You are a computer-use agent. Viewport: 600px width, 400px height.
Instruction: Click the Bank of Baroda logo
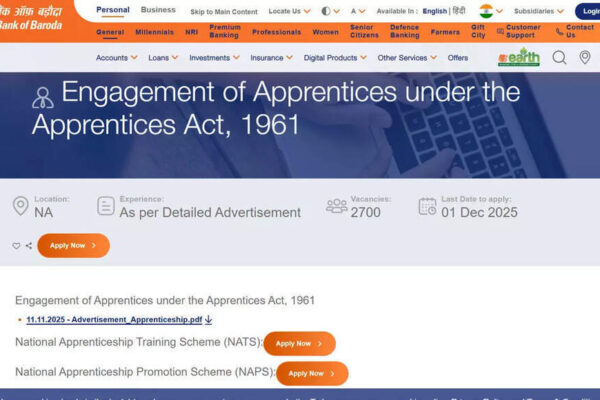click(31, 18)
